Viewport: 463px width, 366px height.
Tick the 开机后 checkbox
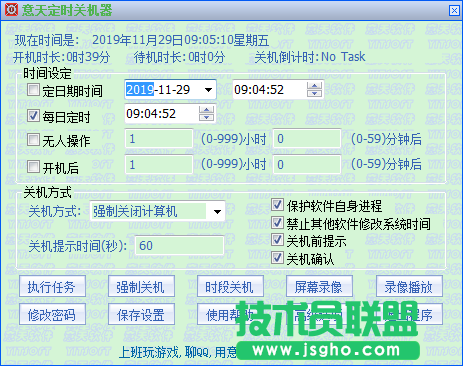point(33,166)
